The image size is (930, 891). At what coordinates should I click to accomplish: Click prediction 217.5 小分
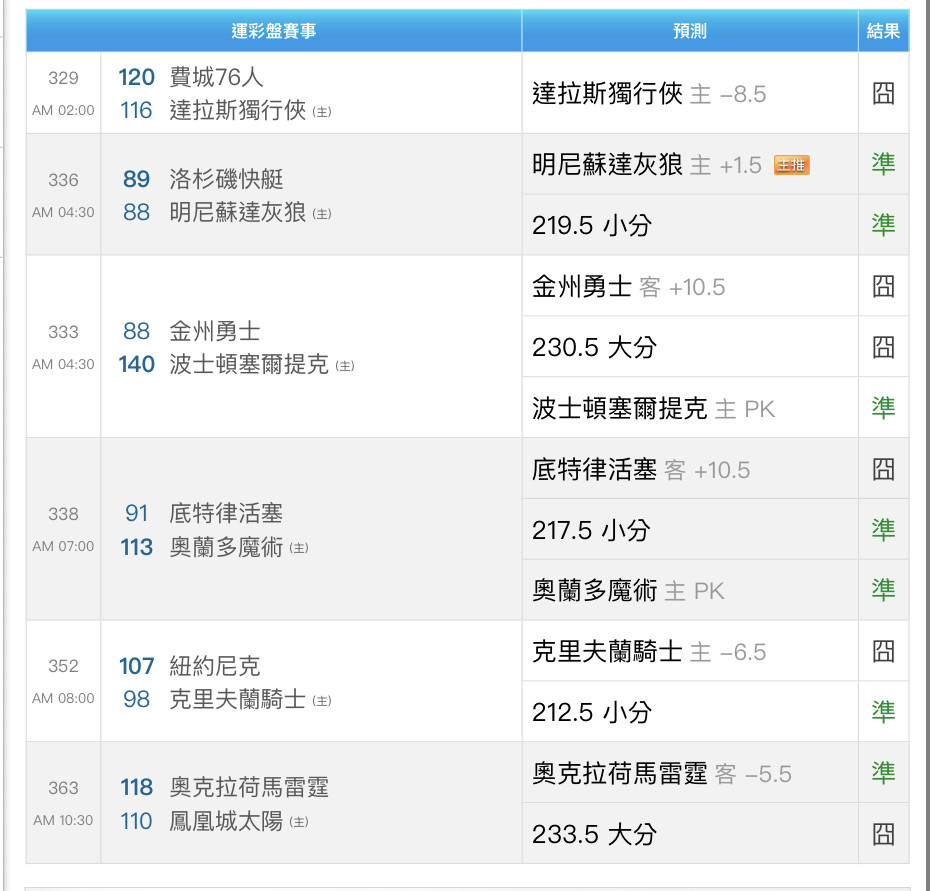[x=591, y=530]
